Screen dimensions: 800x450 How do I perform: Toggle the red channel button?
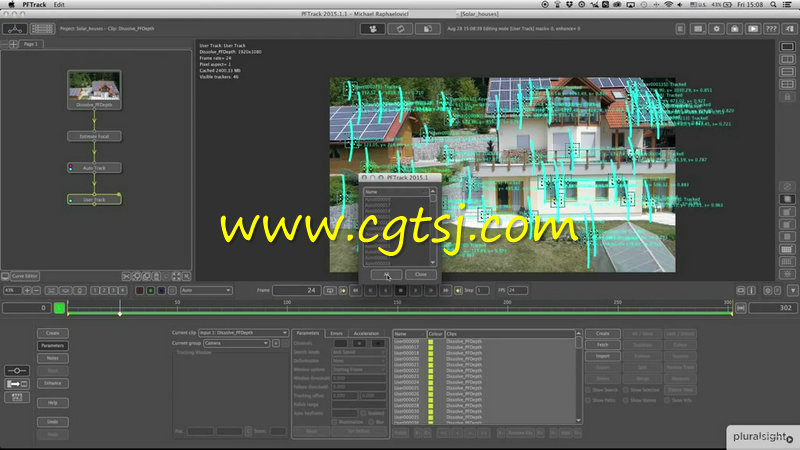140,290
